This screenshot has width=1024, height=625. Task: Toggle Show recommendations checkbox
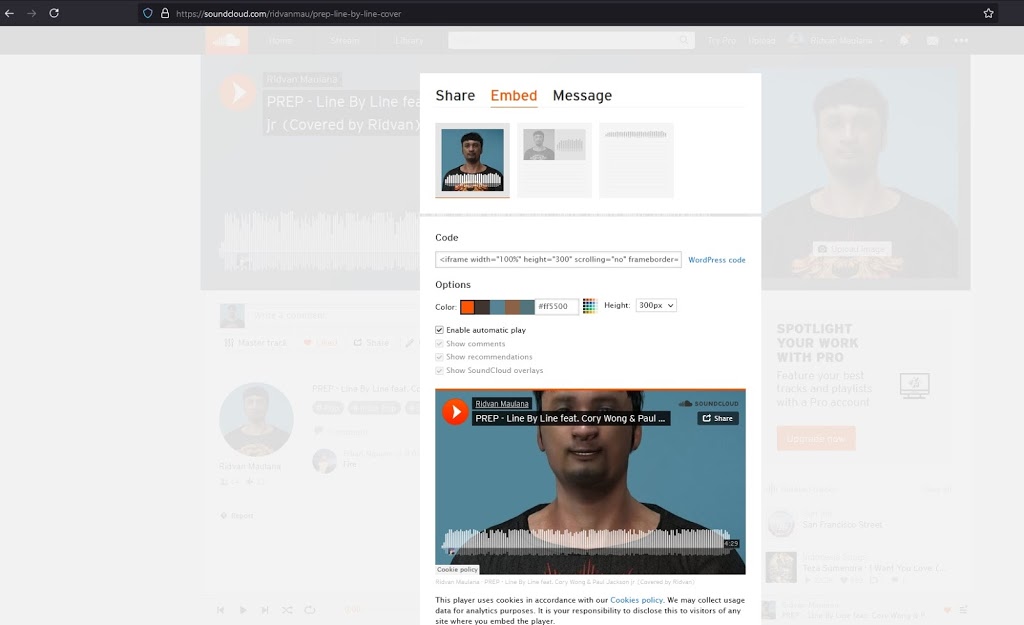coord(440,357)
